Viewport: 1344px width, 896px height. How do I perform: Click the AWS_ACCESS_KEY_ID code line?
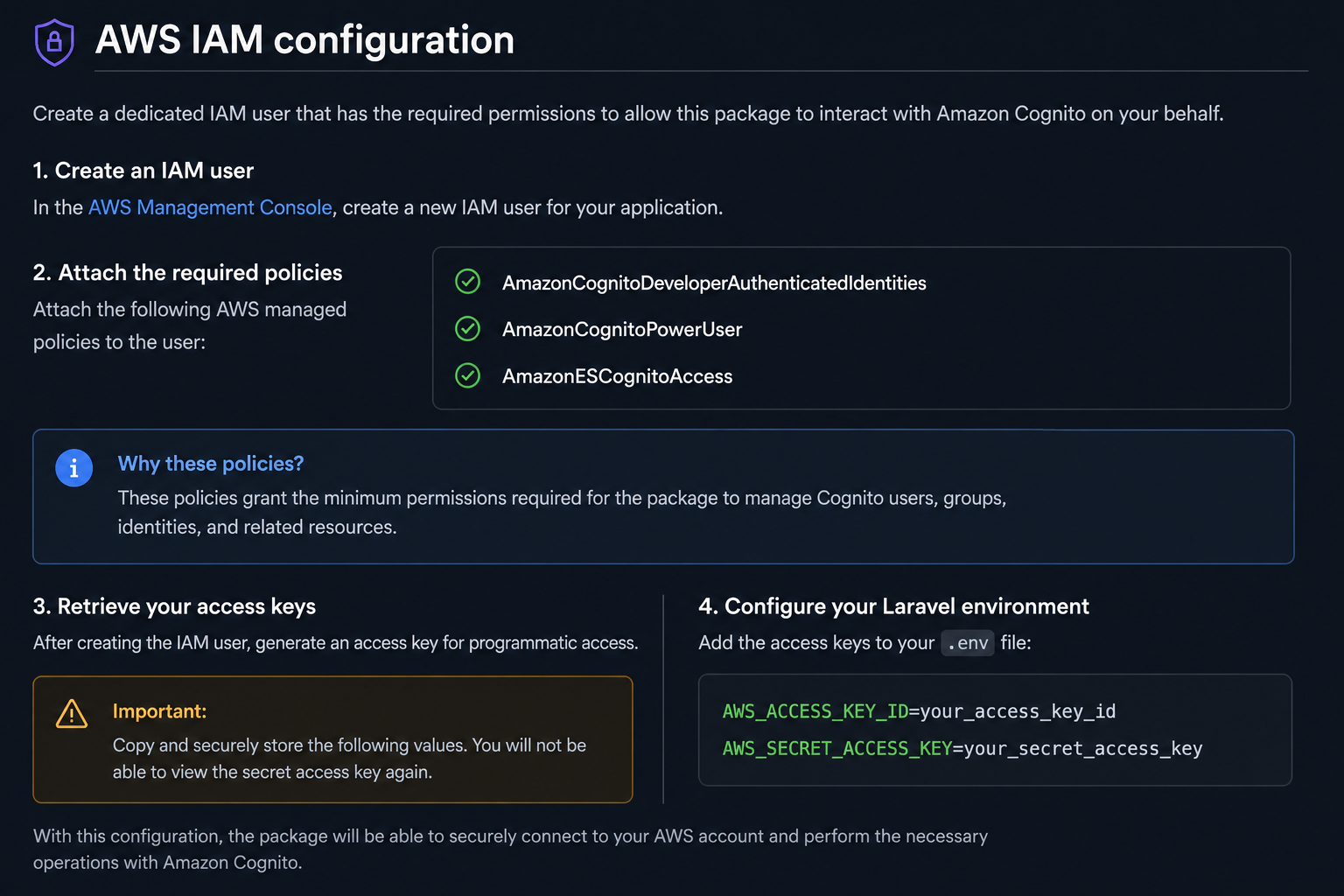click(919, 711)
